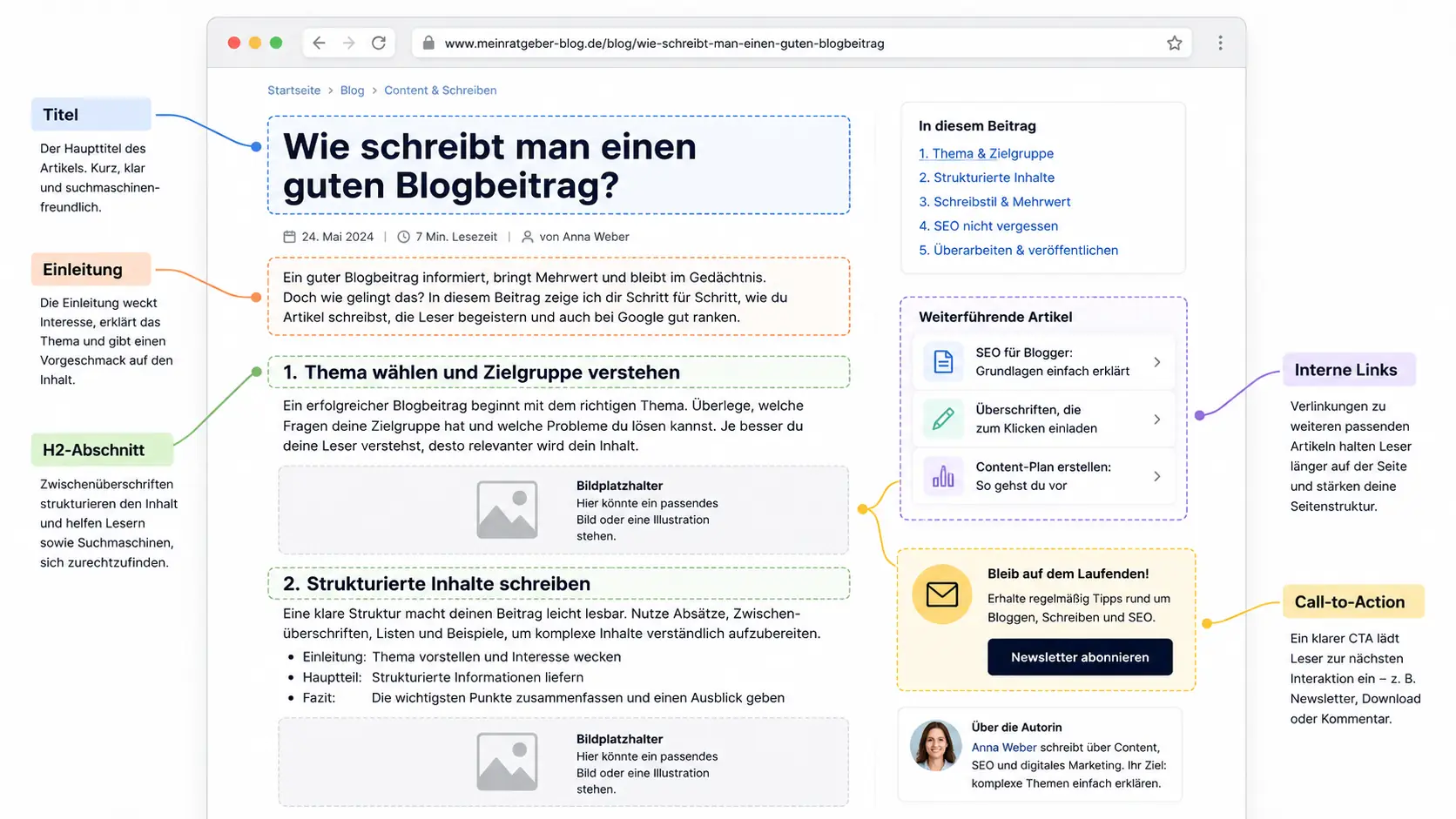Maximize window using the green button
Image resolution: width=1456 pixels, height=819 pixels.
[x=276, y=43]
